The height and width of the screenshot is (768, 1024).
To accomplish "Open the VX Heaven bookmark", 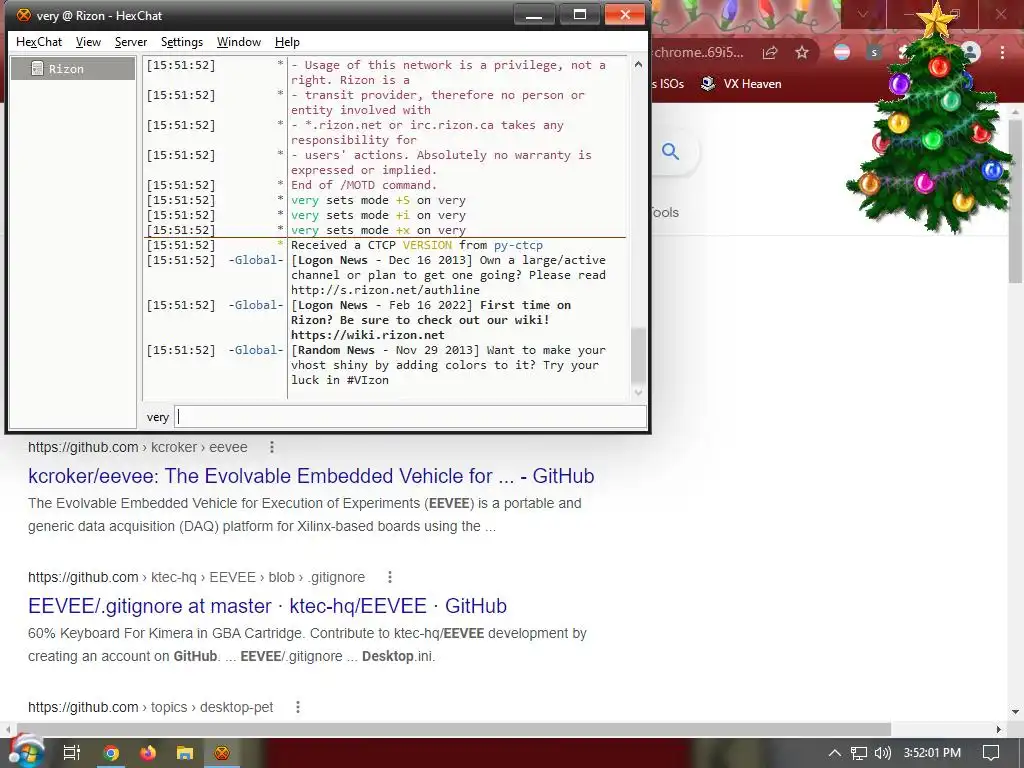I will pyautogui.click(x=741, y=84).
